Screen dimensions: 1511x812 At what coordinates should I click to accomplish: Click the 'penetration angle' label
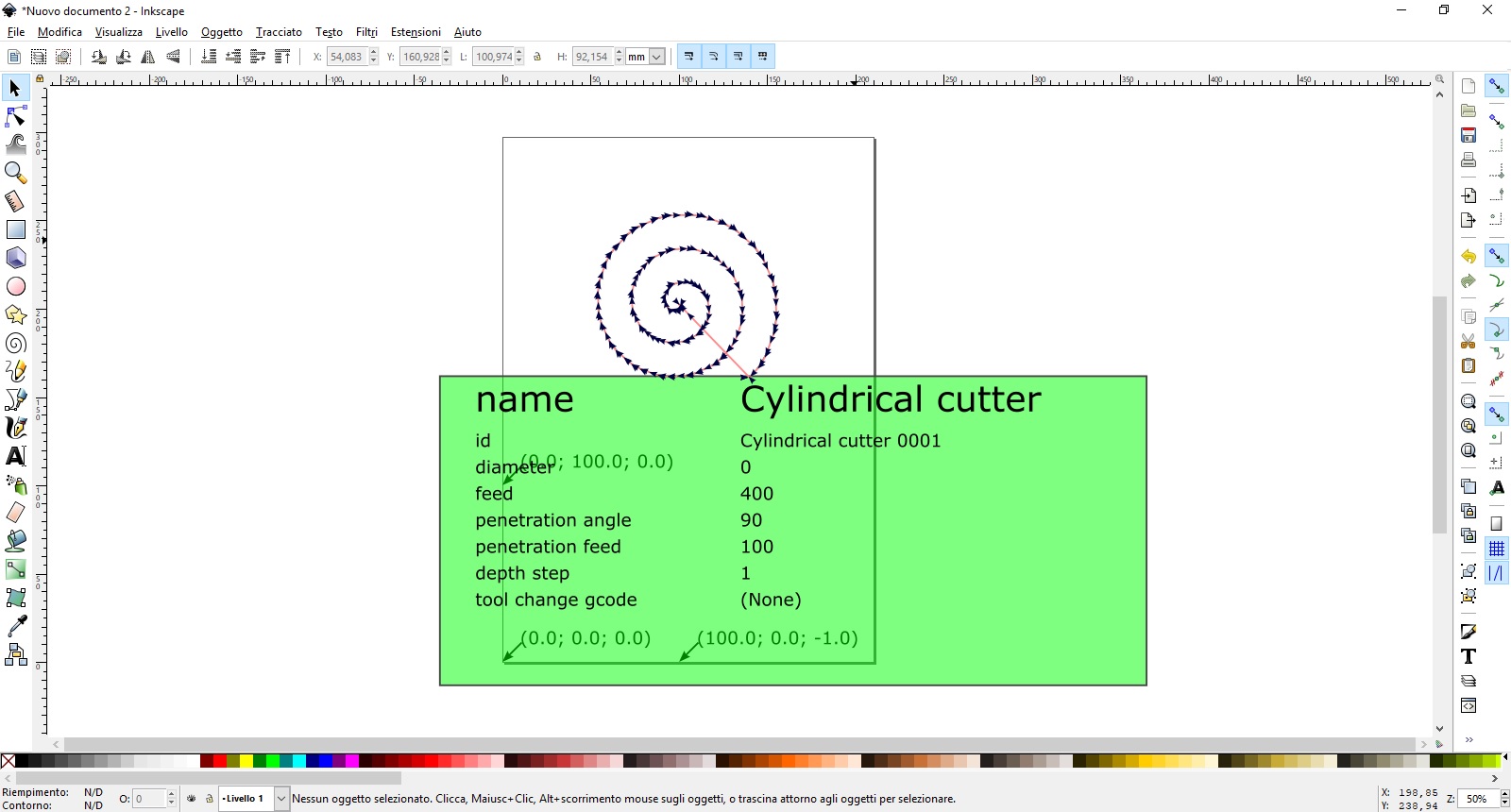(553, 520)
